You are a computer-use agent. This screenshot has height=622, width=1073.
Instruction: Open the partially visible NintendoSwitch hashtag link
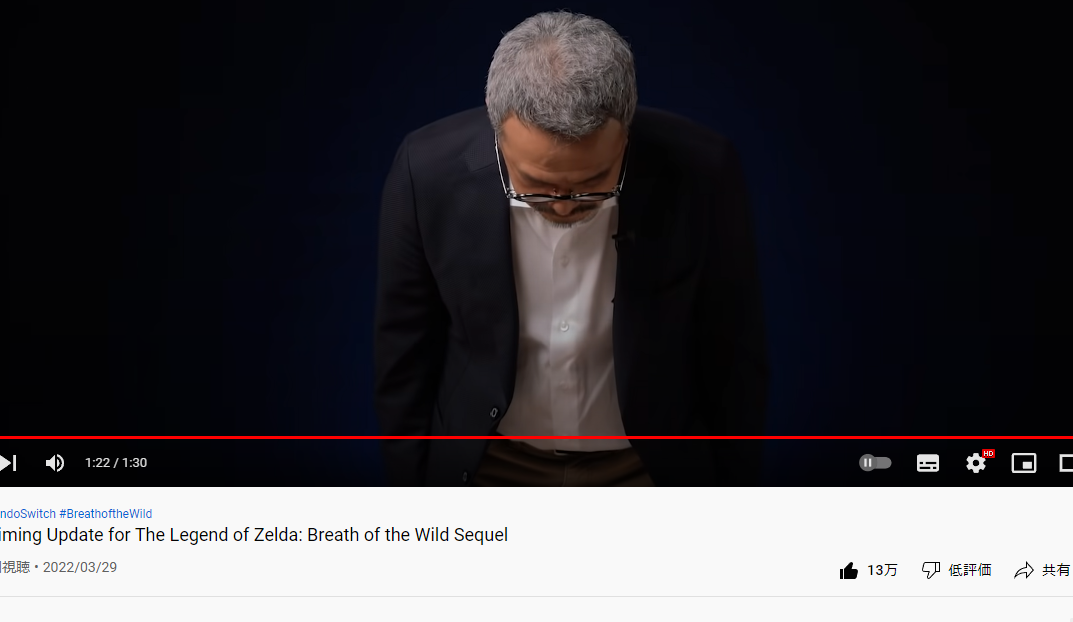point(27,514)
